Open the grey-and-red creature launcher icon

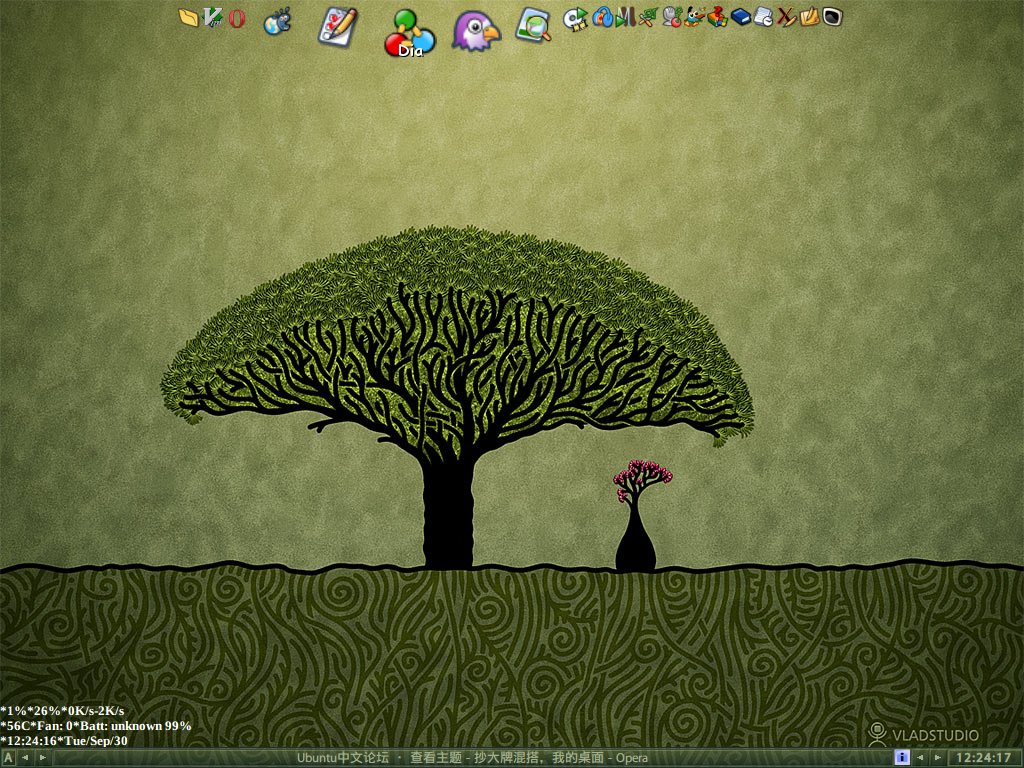[x=671, y=17]
